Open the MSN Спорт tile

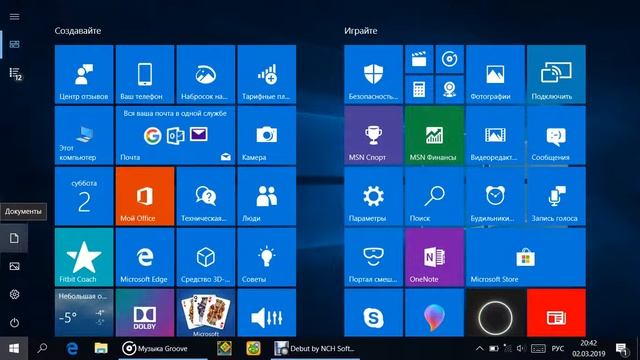coord(373,135)
